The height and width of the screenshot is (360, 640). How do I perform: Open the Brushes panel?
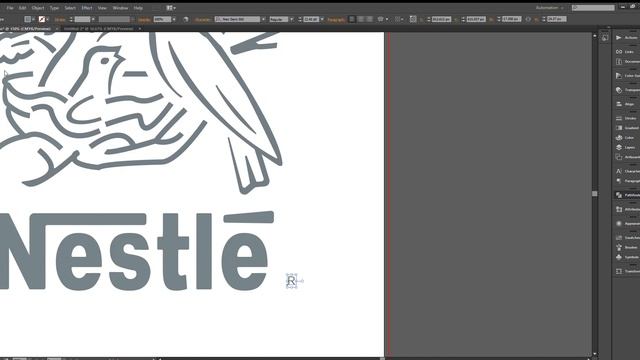(x=627, y=247)
